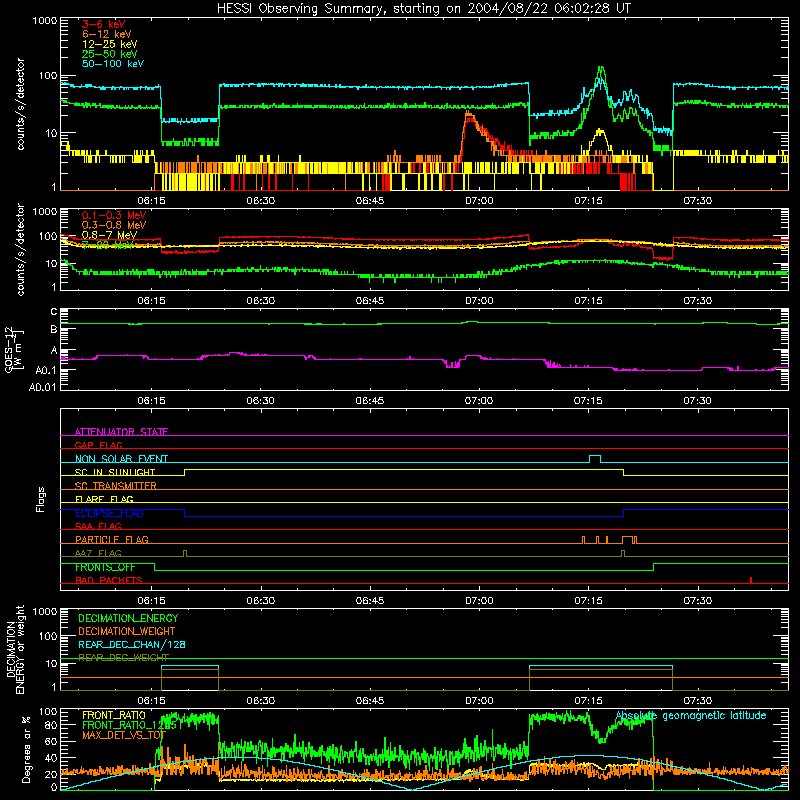Click the Absolute geomagnetic latitude label
This screenshot has height=800, width=800.
pos(691,715)
